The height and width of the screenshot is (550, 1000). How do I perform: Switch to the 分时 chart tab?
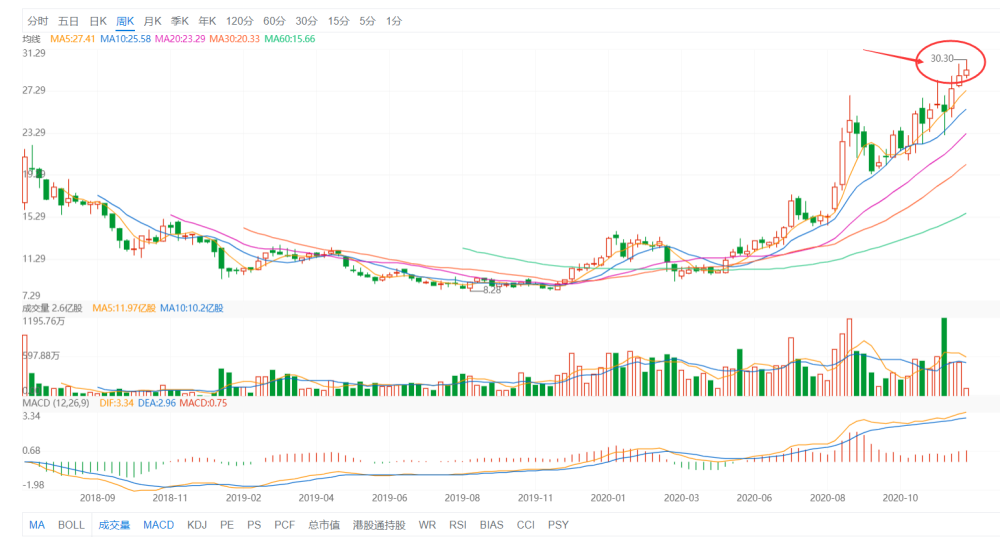point(37,20)
